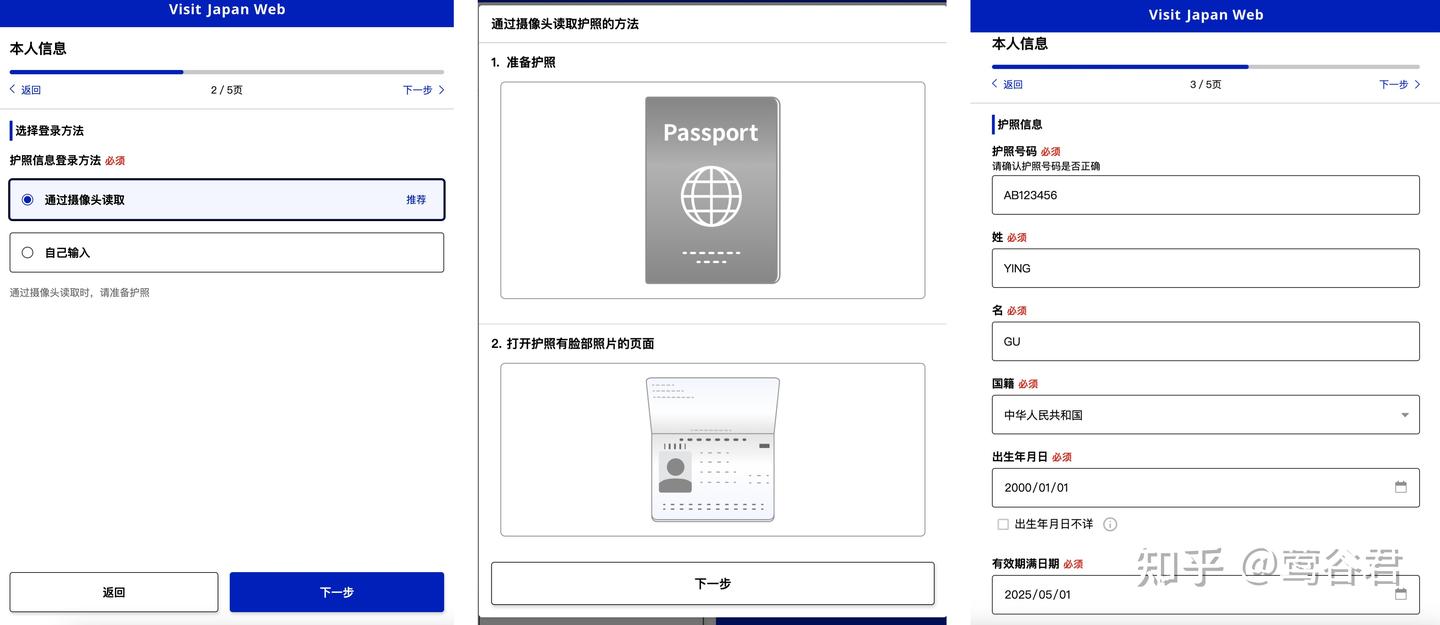Open the birth date calendar picker
The height and width of the screenshot is (625, 1440).
[1400, 487]
